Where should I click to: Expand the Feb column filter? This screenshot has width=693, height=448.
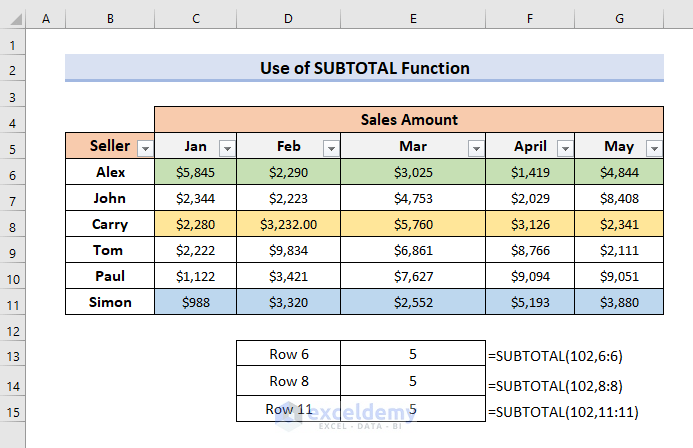click(330, 148)
